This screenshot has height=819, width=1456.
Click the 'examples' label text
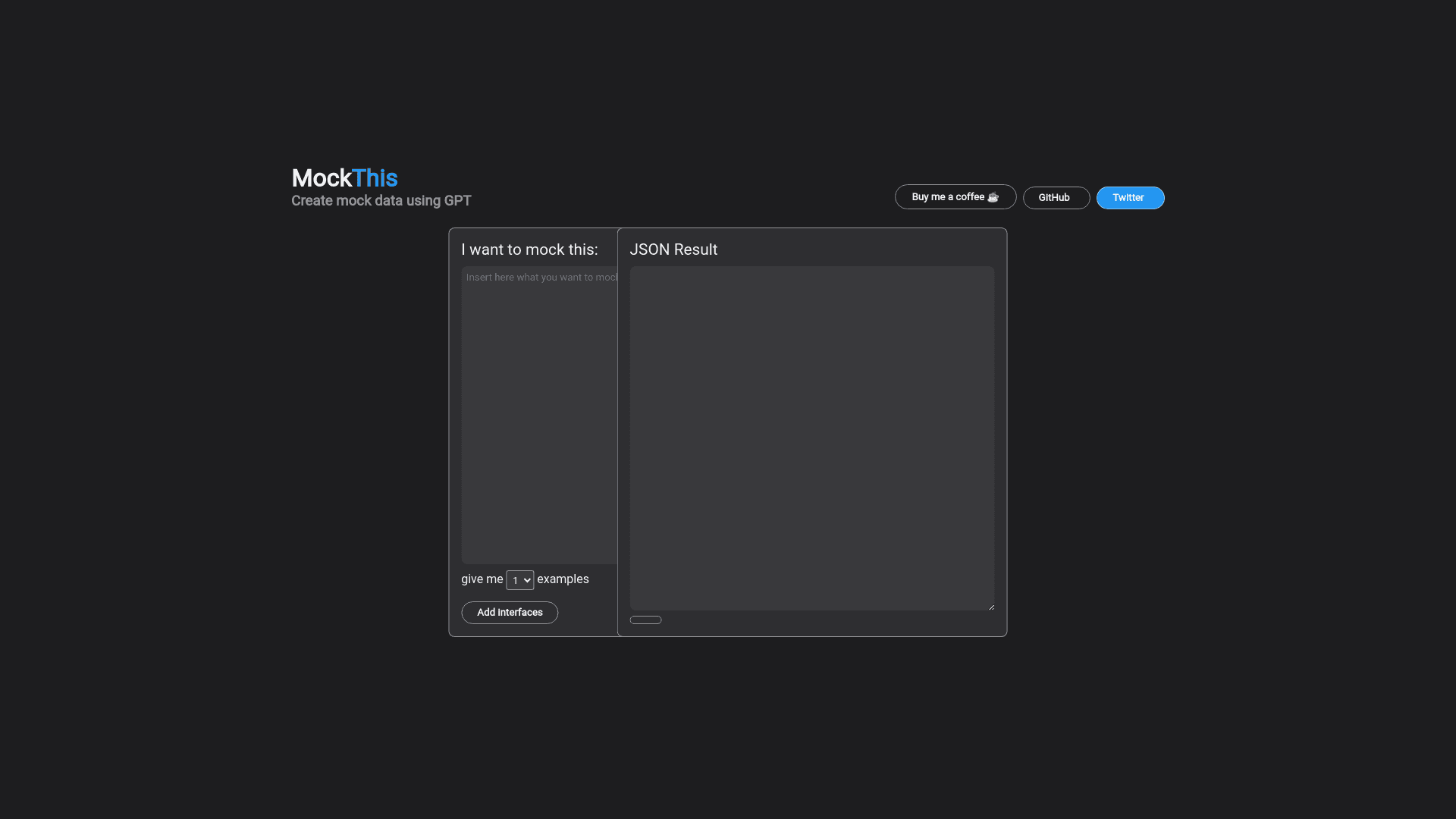[x=563, y=579]
